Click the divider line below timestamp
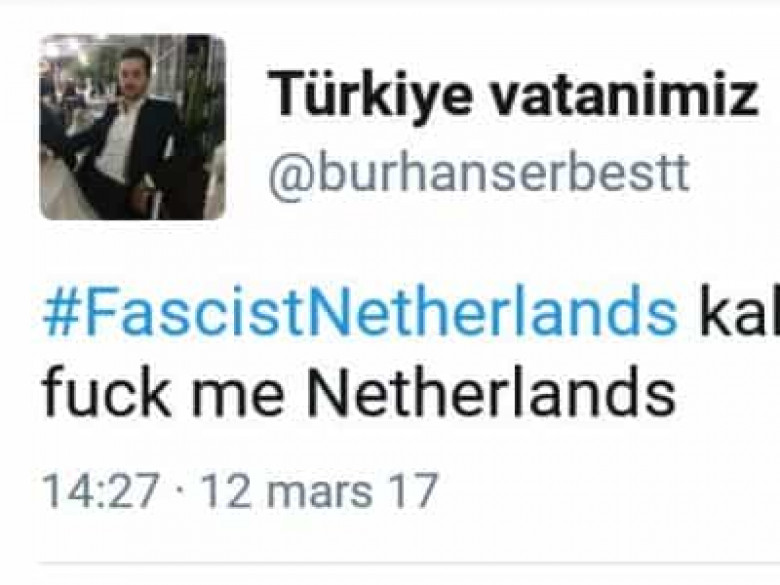The width and height of the screenshot is (780, 585). 409,564
